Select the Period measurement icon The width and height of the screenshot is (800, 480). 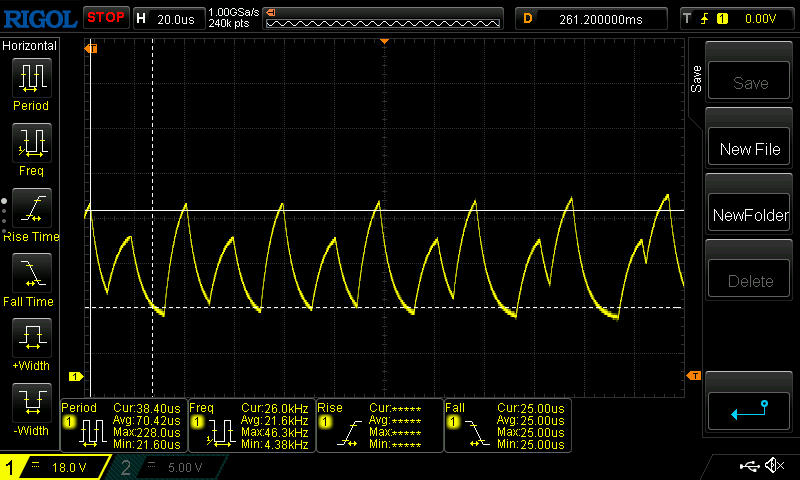coord(31,77)
